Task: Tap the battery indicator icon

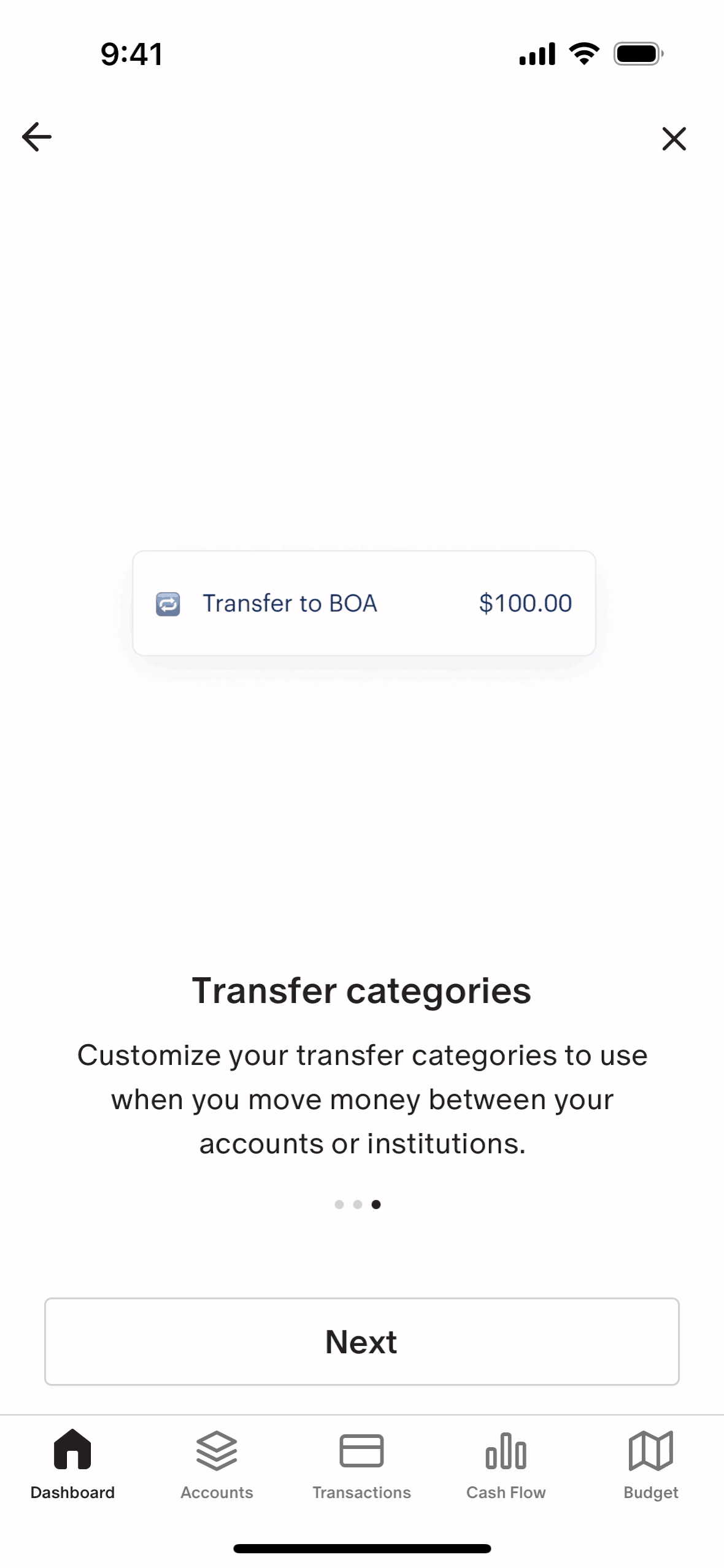Action: (638, 54)
